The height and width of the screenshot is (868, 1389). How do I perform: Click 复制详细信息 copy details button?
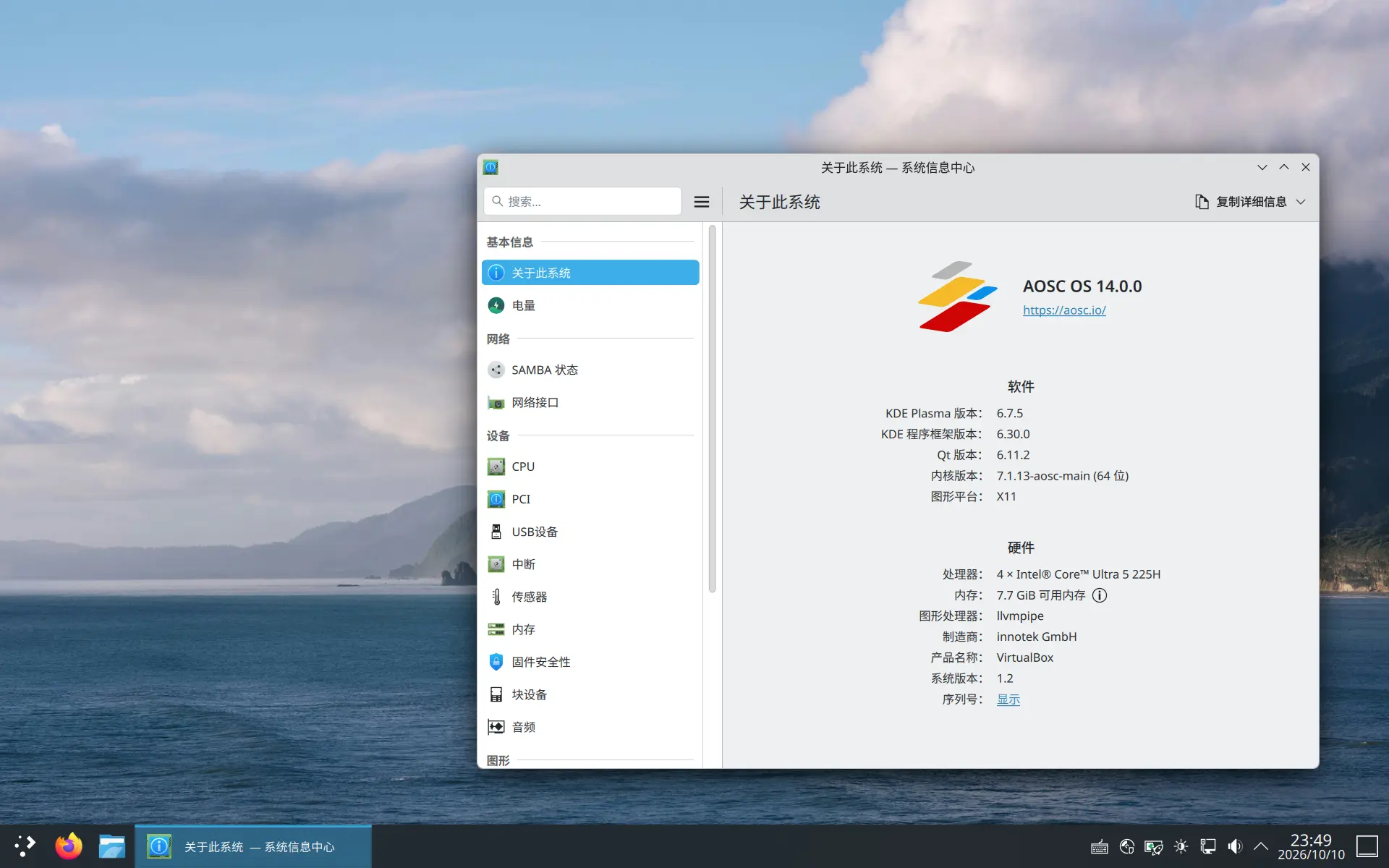(1241, 202)
